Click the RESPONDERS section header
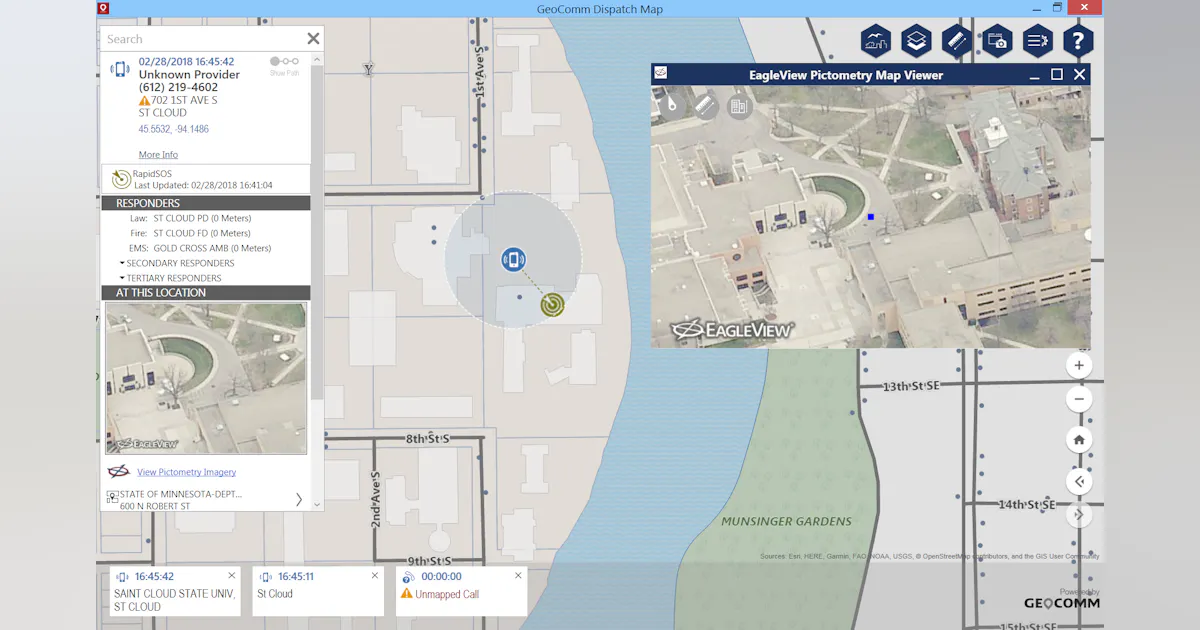Viewport: 1200px width, 630px height. (x=206, y=203)
